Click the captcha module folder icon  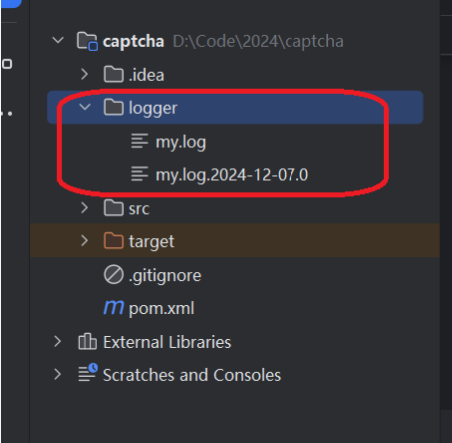click(x=87, y=41)
